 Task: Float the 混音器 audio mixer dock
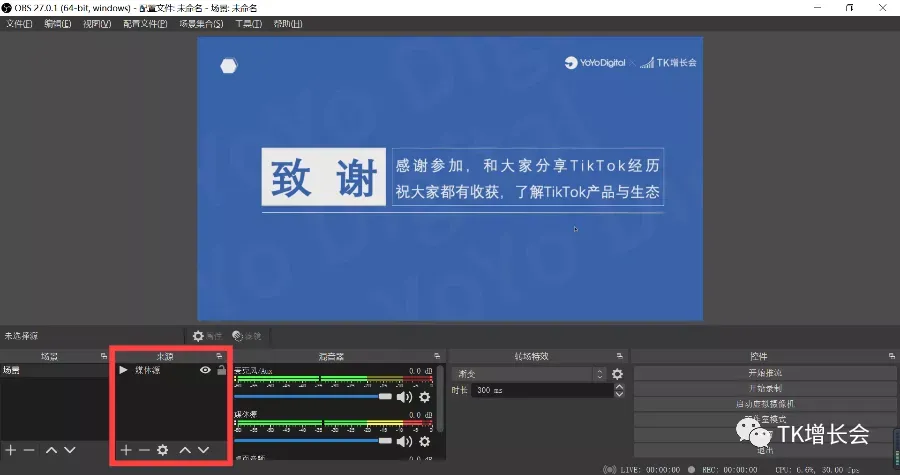(x=437, y=356)
